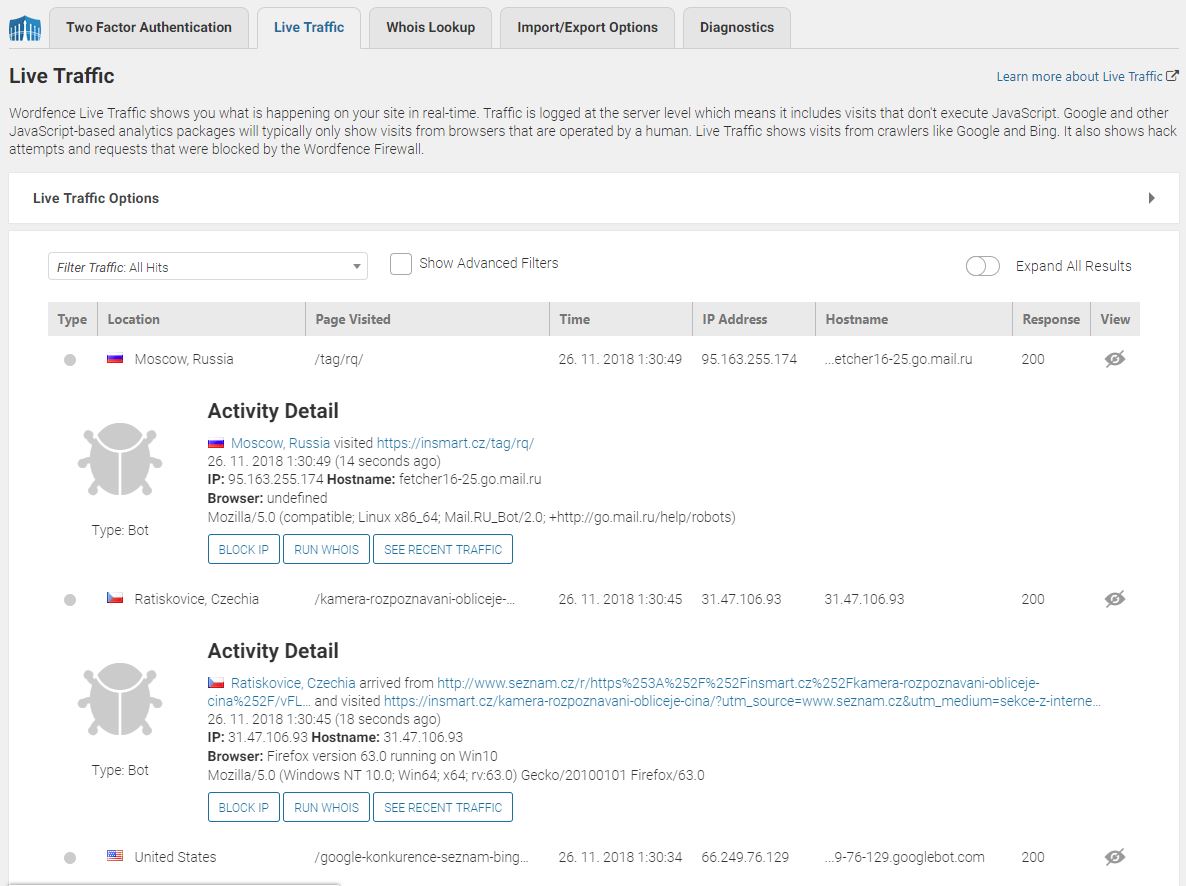The image size is (1186, 886).
Task: Open the https://insmart.cz/tag/rq/ link
Action: [x=455, y=443]
